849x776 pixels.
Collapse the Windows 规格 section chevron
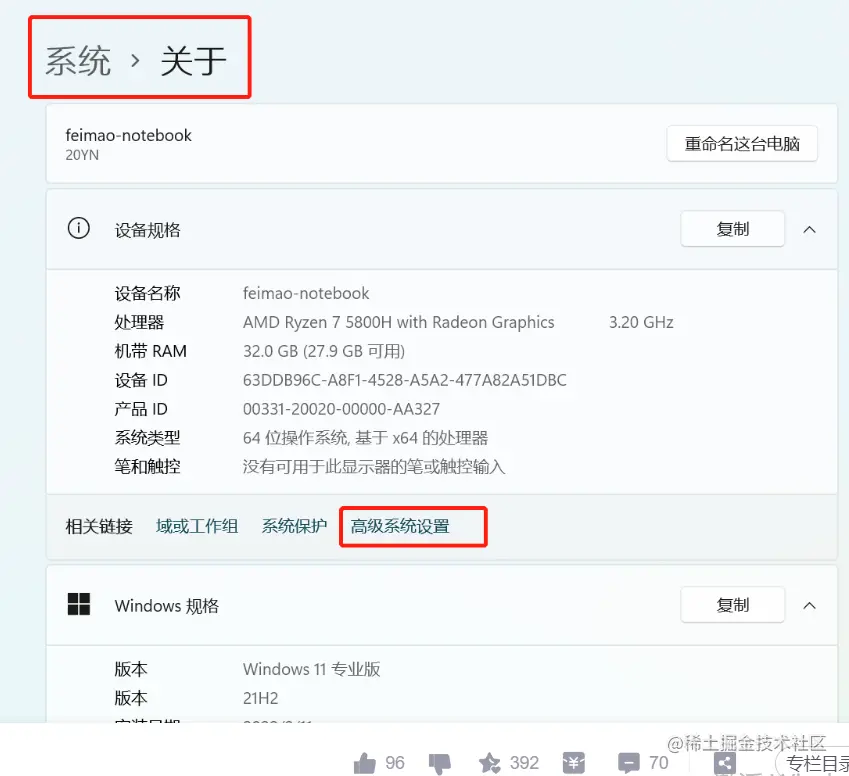pyautogui.click(x=809, y=605)
